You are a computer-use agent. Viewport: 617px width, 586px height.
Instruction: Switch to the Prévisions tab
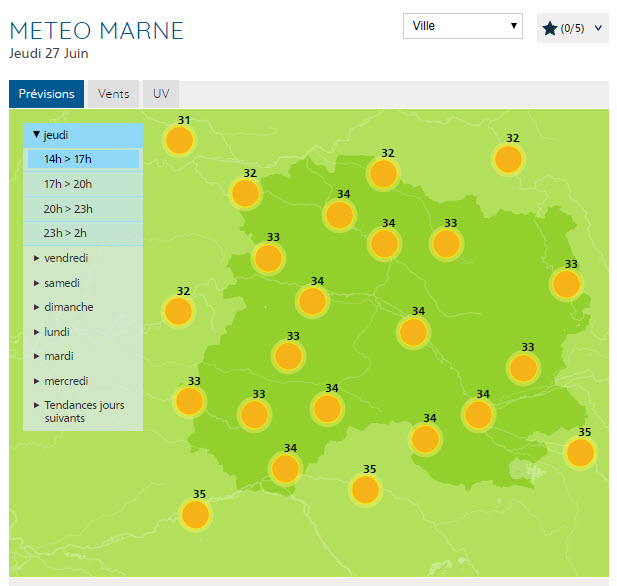click(x=46, y=94)
